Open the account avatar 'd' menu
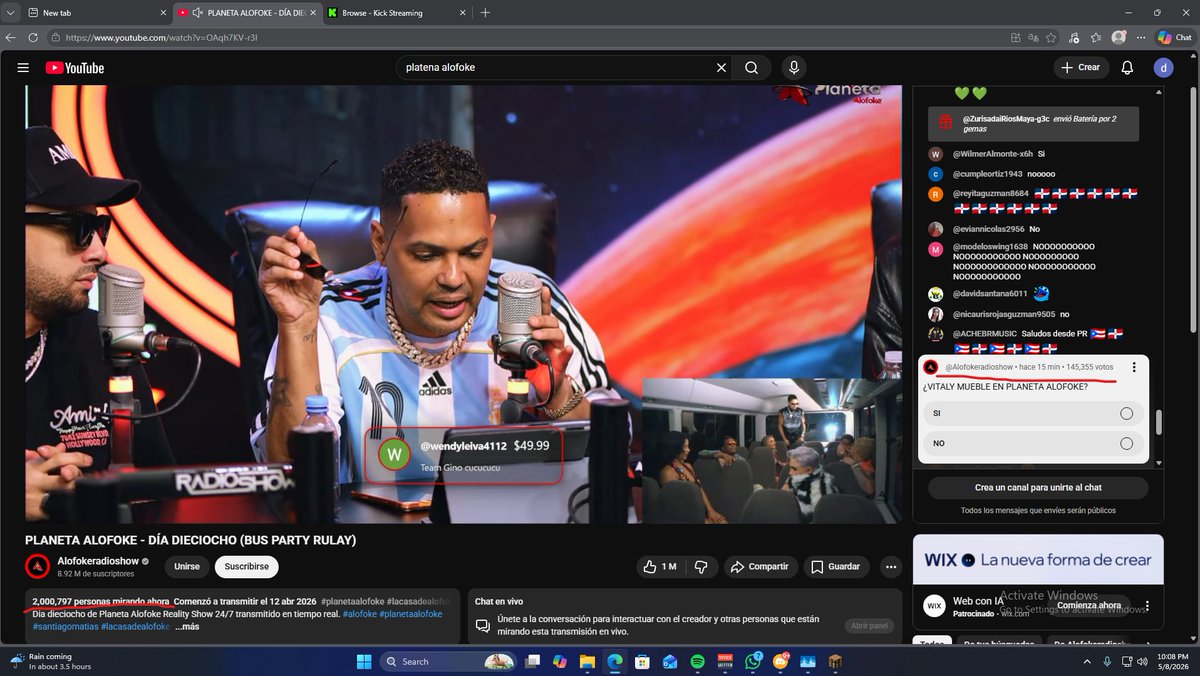1200x676 pixels. pos(1164,68)
